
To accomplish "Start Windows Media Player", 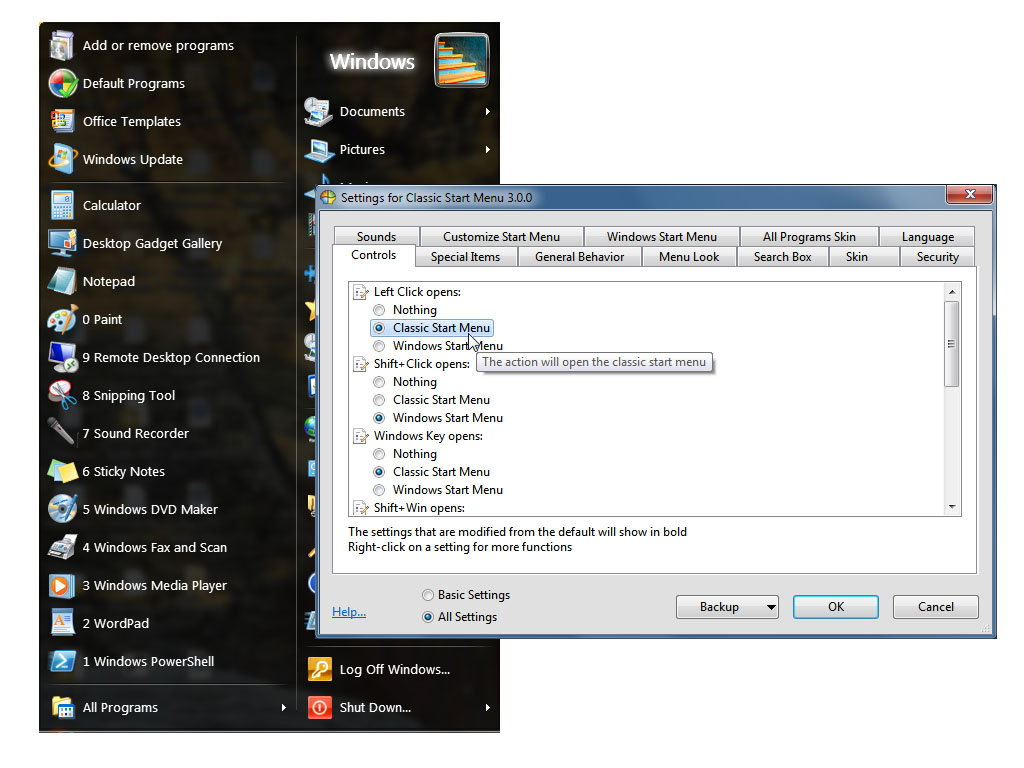I will (x=154, y=586).
